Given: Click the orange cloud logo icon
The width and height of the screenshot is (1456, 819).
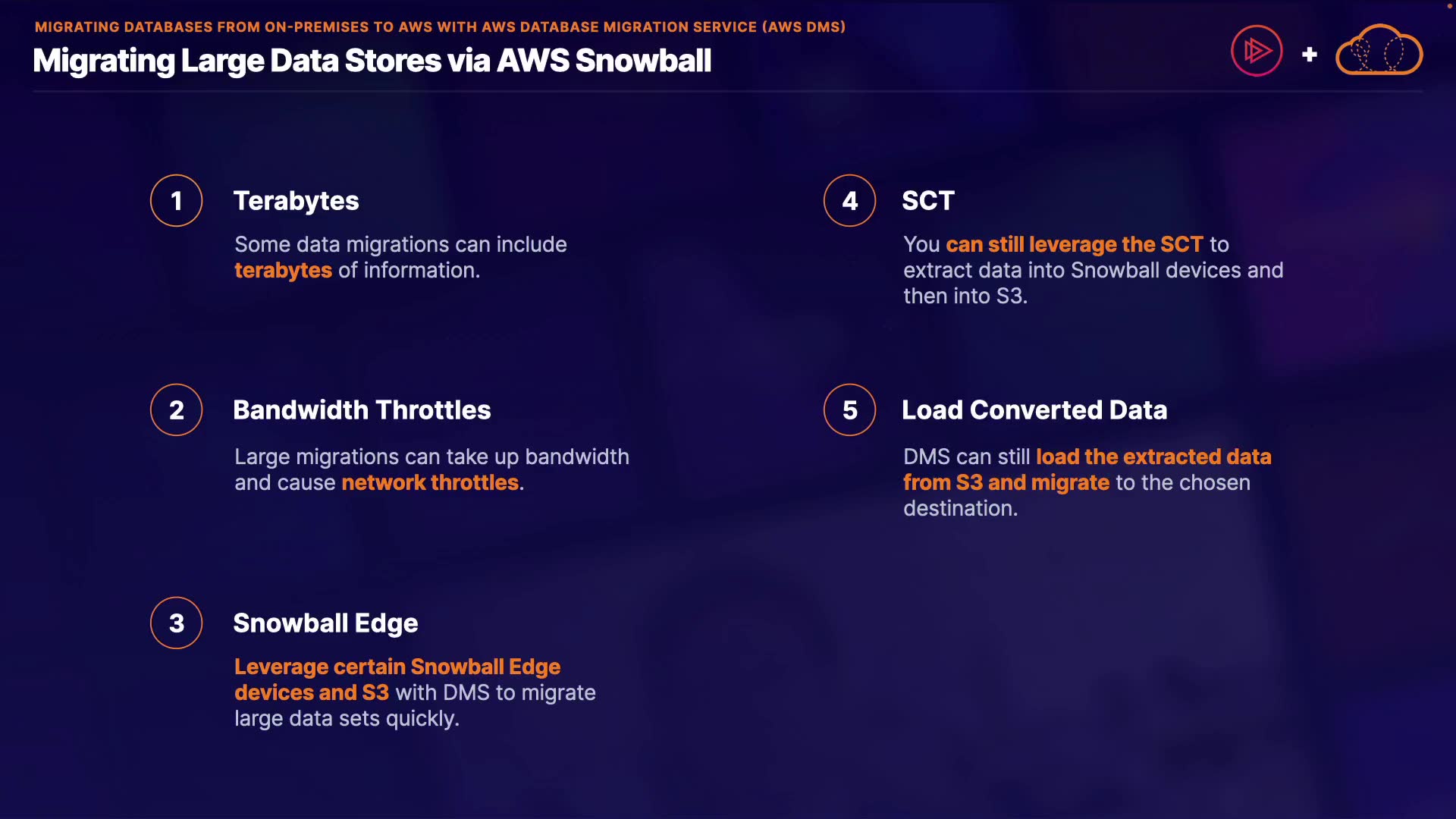Looking at the screenshot, I should tap(1379, 52).
